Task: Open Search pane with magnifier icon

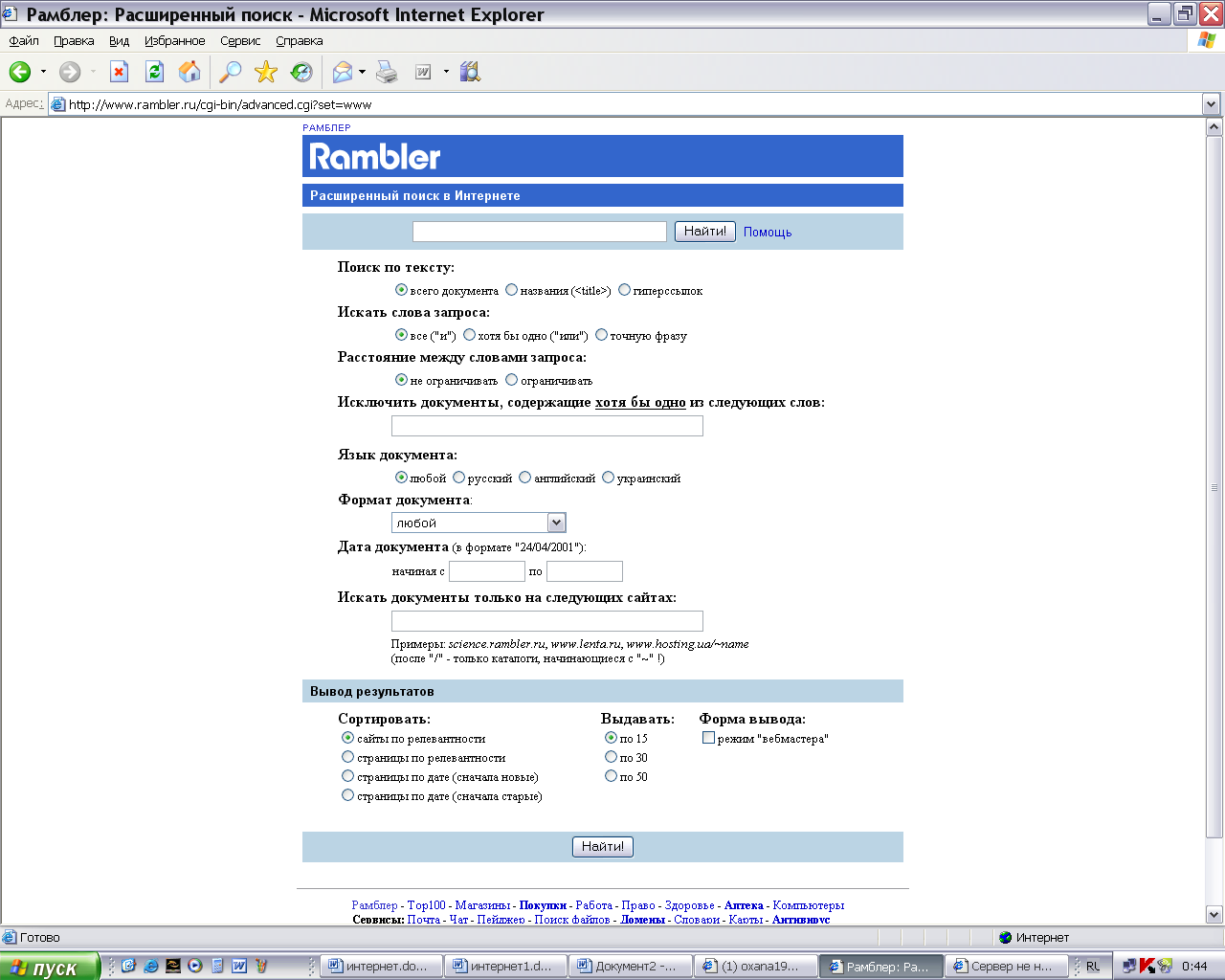Action: 231,72
